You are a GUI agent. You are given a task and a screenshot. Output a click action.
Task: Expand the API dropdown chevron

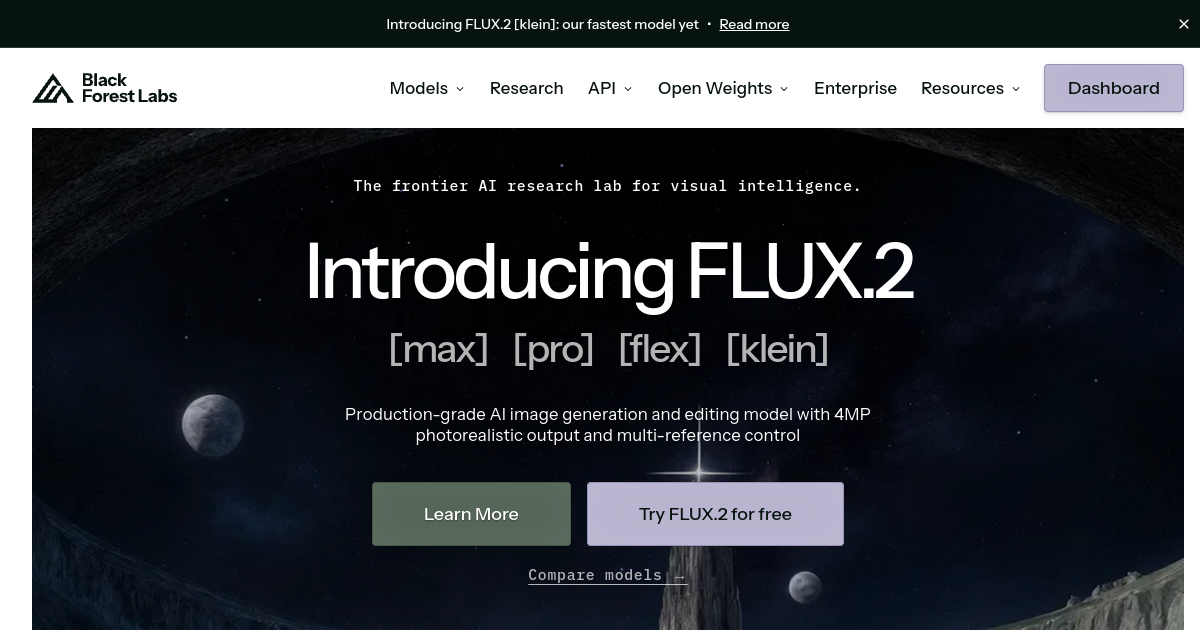(x=628, y=89)
